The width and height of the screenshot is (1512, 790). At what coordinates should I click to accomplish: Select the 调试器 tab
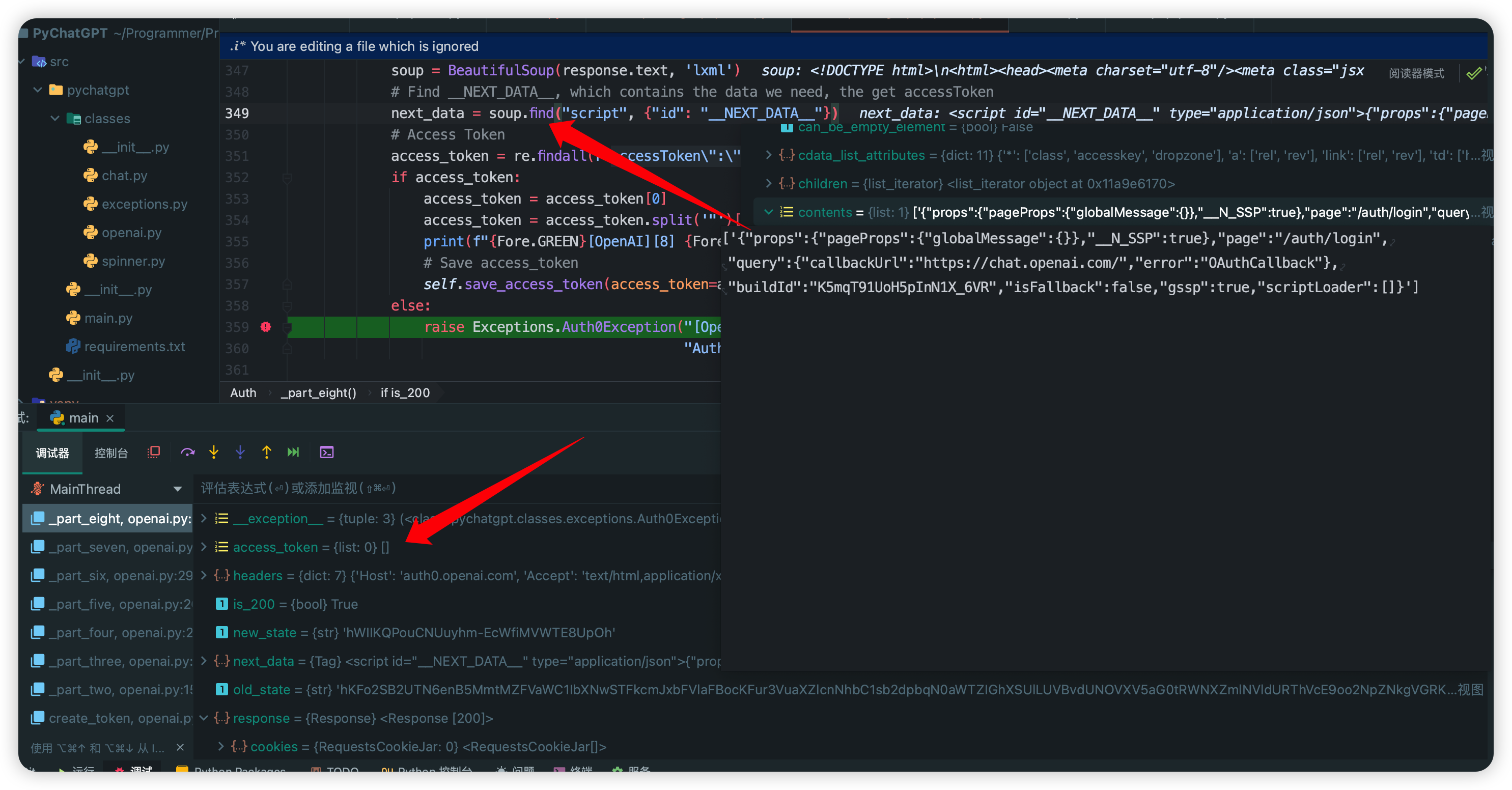point(51,453)
